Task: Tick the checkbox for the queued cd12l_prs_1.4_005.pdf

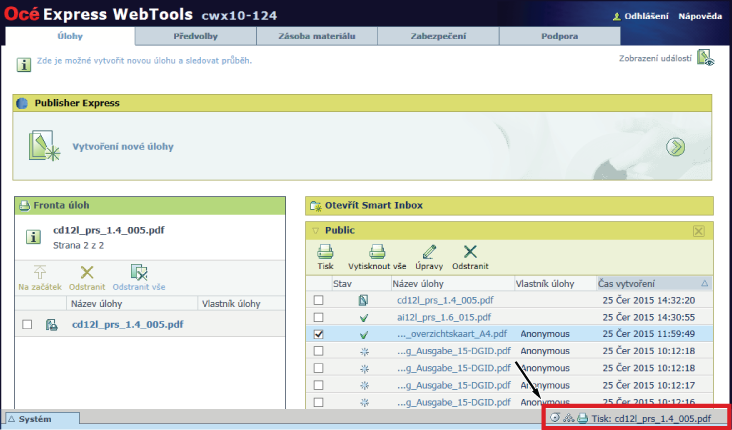Action: click(x=28, y=324)
